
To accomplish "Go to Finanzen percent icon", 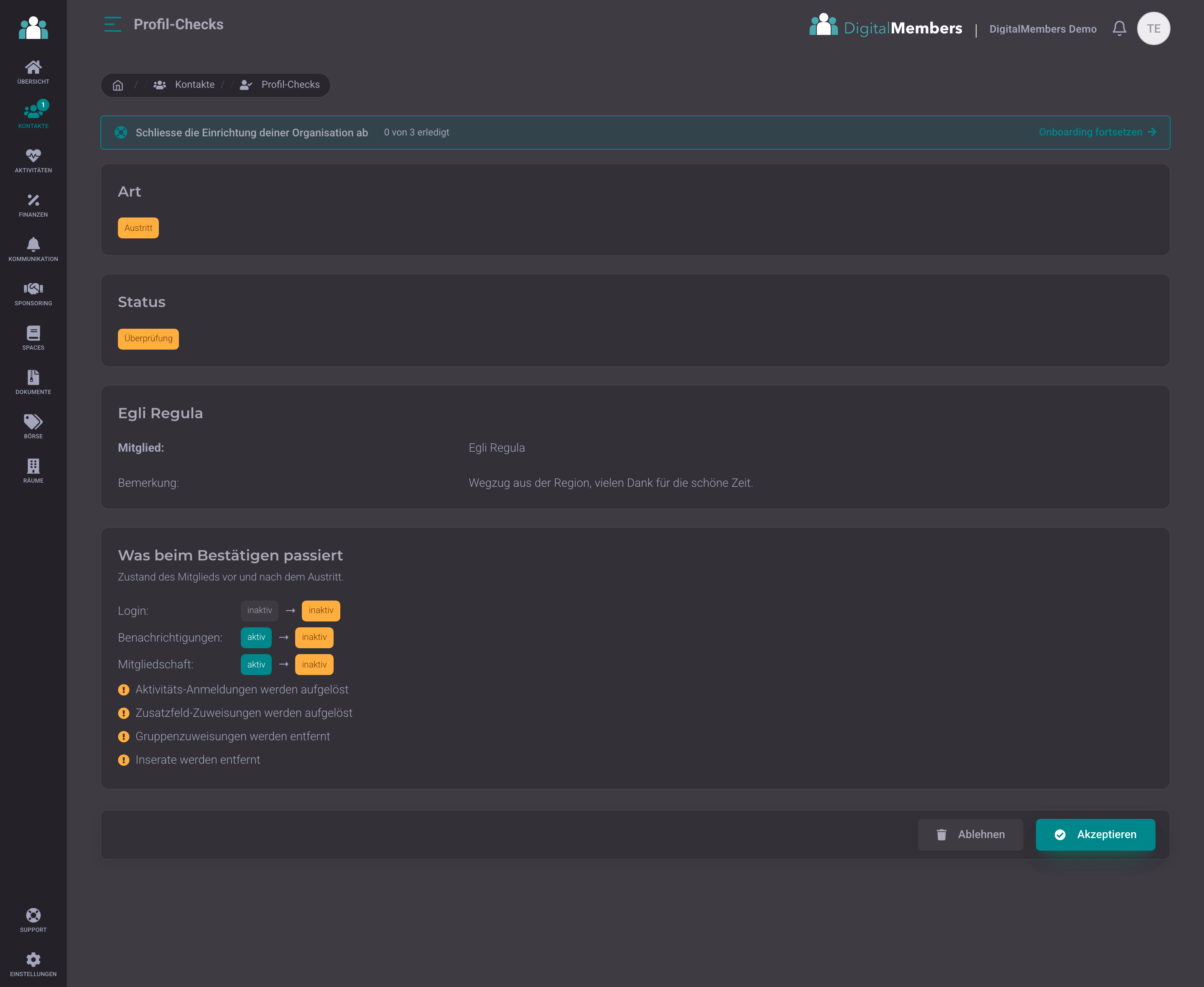I will click(33, 199).
